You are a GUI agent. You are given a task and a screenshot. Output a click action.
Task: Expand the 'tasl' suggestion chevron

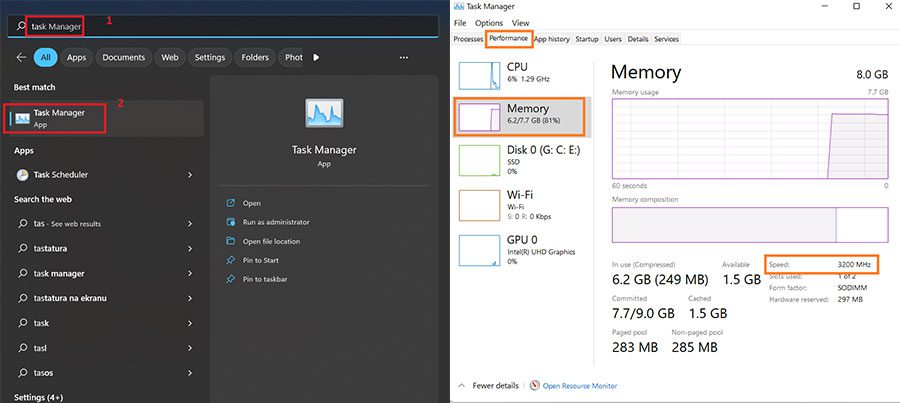coord(190,348)
